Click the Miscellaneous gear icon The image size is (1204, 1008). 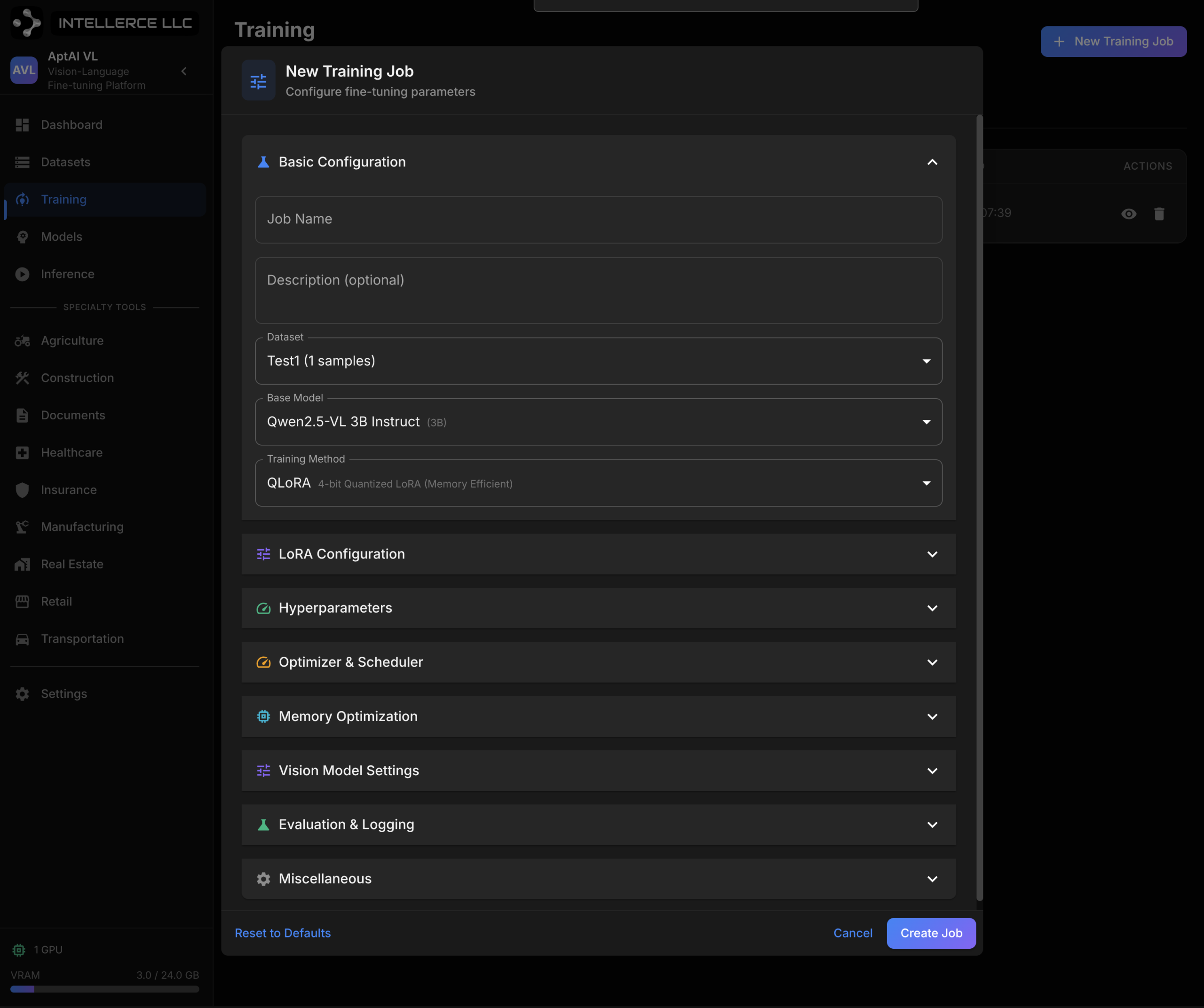[264, 879]
